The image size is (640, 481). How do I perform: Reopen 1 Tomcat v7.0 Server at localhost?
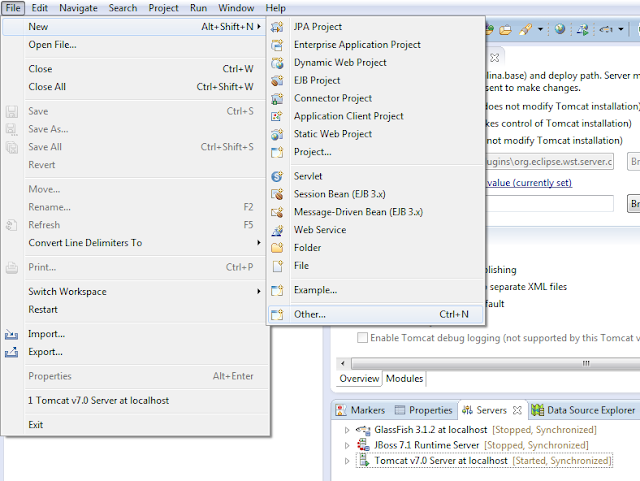(134, 401)
